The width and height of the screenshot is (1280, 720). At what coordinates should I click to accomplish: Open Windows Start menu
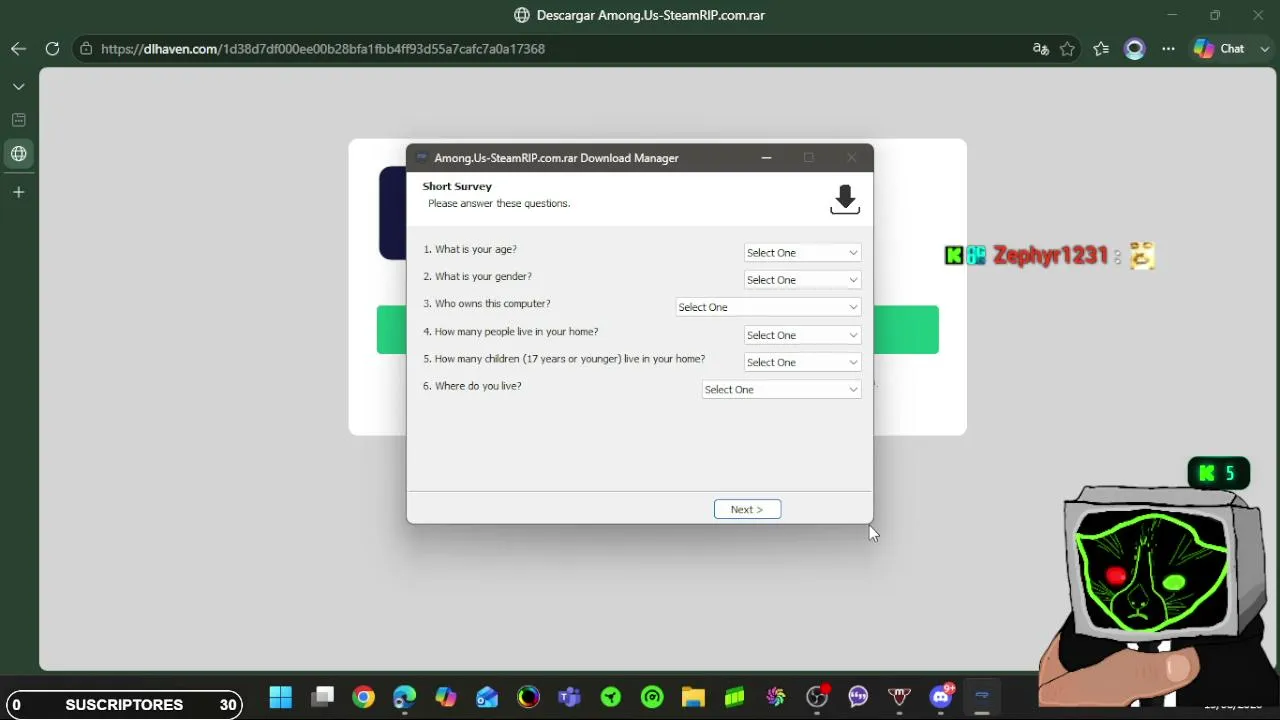click(x=281, y=697)
